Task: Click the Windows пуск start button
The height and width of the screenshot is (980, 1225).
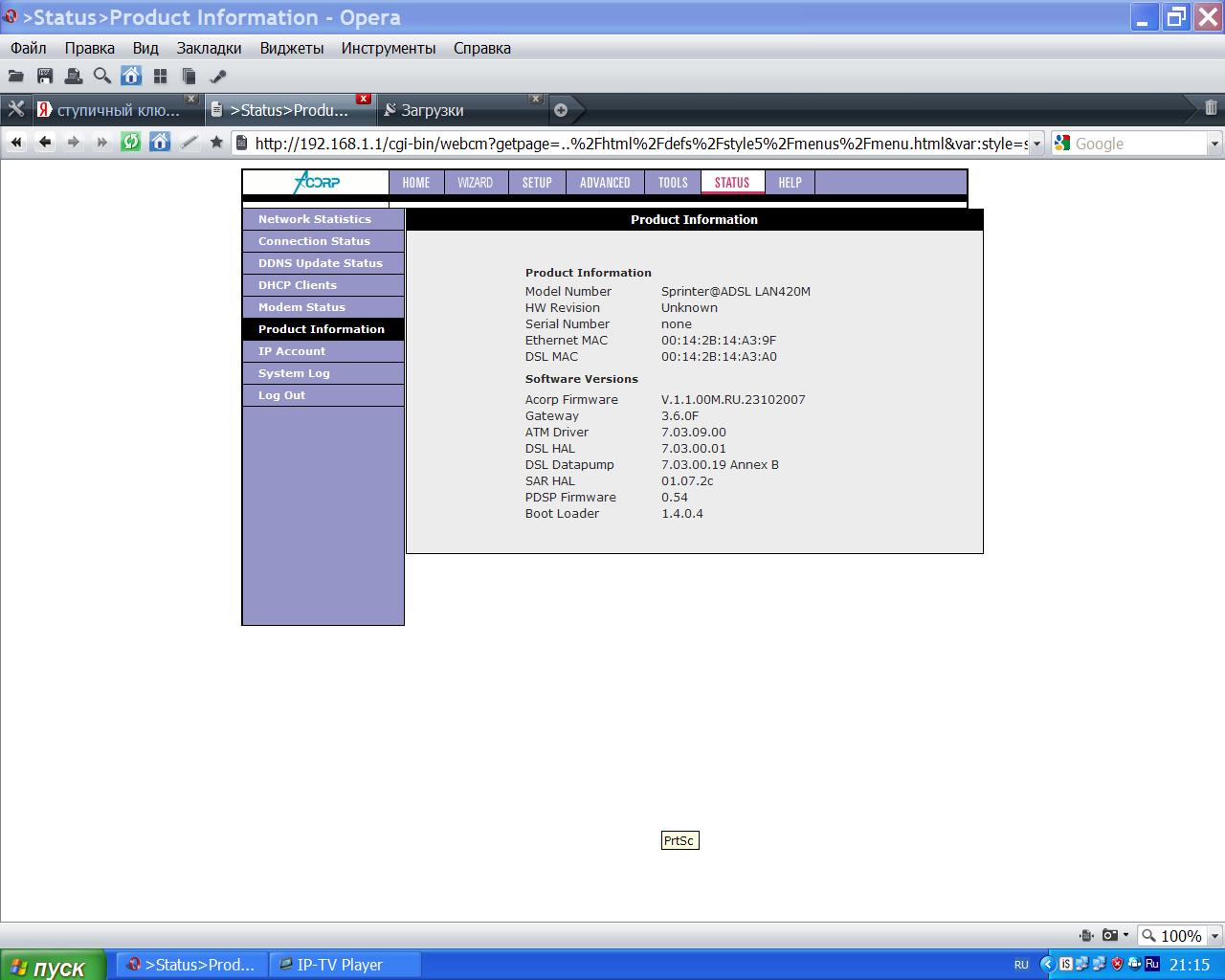Action: coord(52,965)
